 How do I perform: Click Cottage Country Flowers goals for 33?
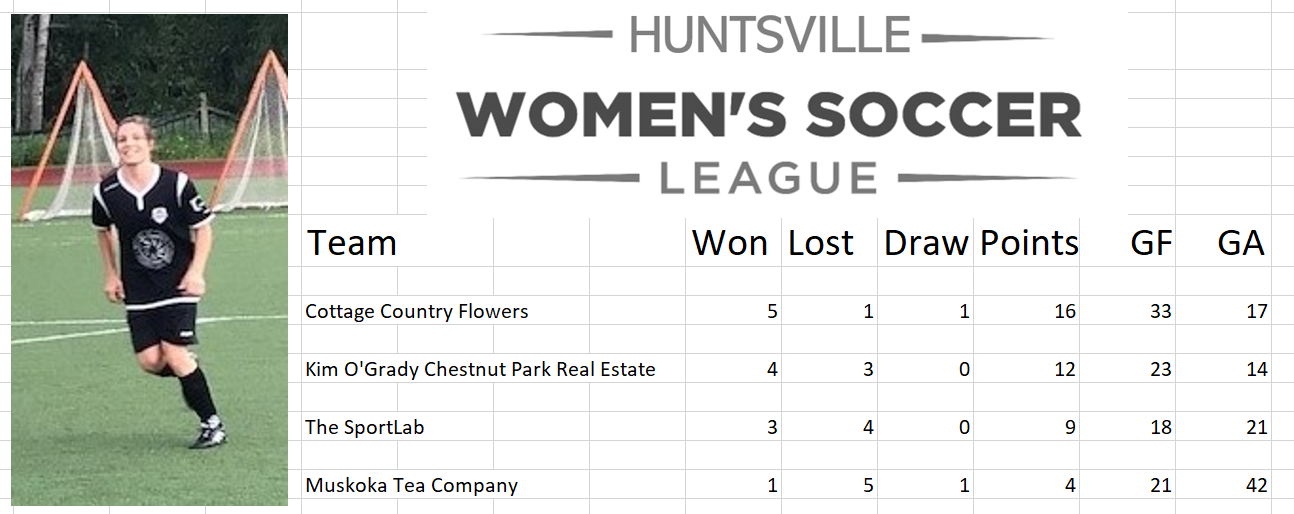click(1161, 311)
